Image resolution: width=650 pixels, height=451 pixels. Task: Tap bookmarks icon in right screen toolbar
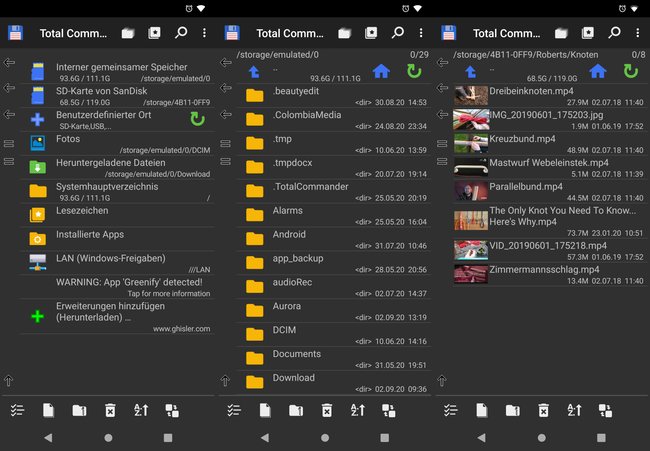click(588, 33)
